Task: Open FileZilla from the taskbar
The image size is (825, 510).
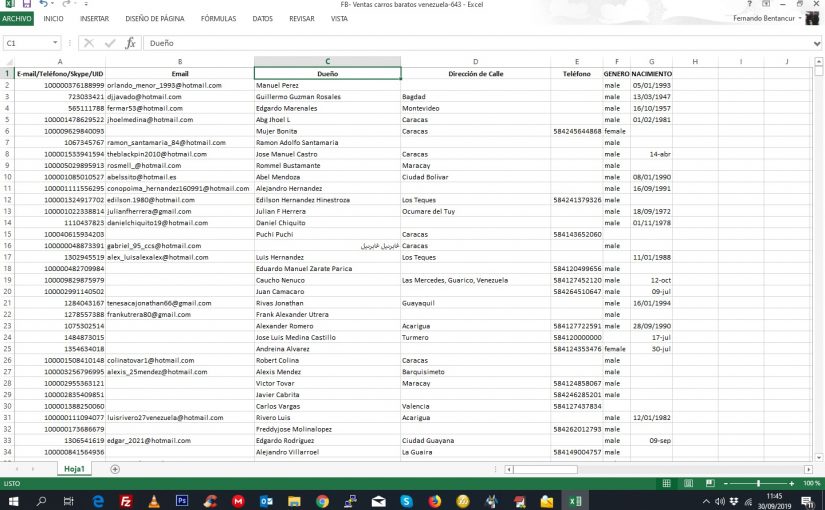Action: 126,501
